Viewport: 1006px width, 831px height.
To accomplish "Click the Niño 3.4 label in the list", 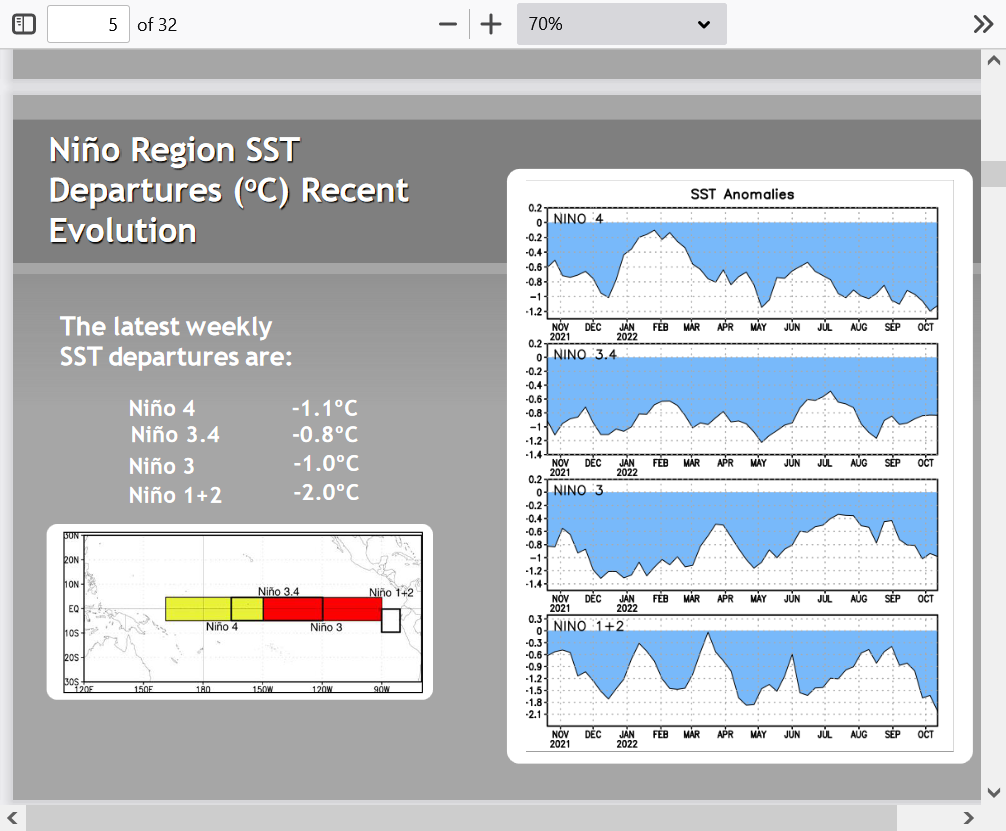I will tap(175, 435).
